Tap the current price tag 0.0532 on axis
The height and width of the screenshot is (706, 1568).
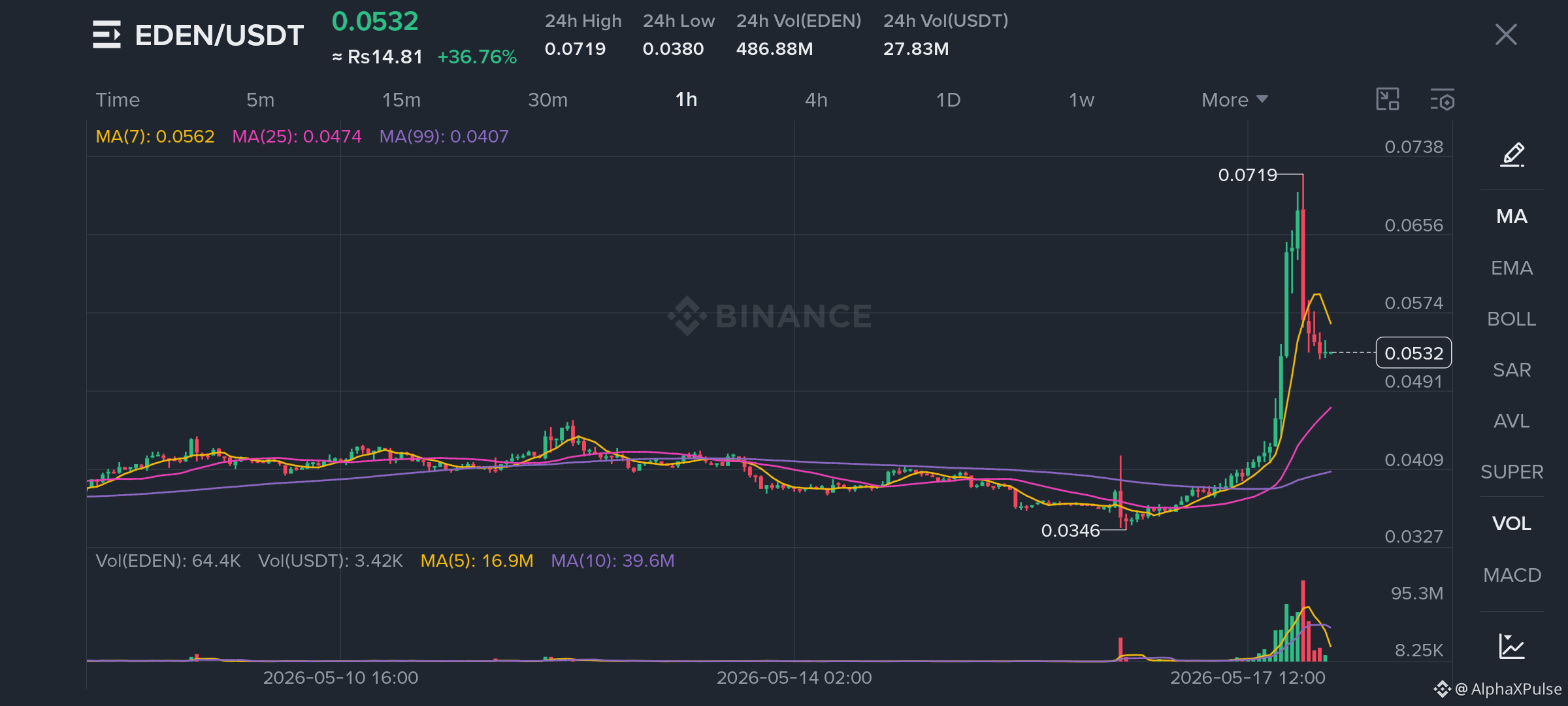(x=1414, y=353)
